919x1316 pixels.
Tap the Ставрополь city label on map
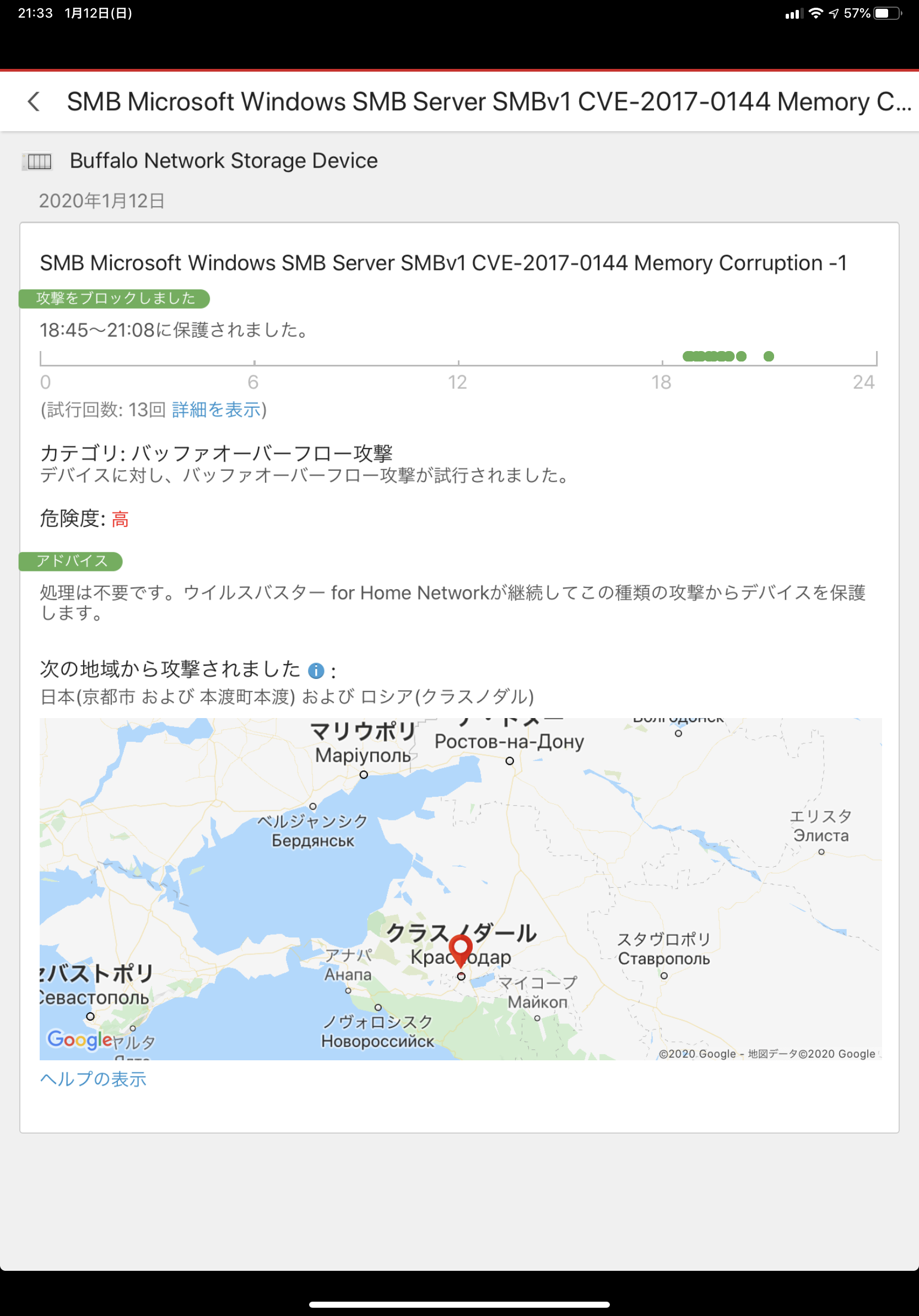664,959
